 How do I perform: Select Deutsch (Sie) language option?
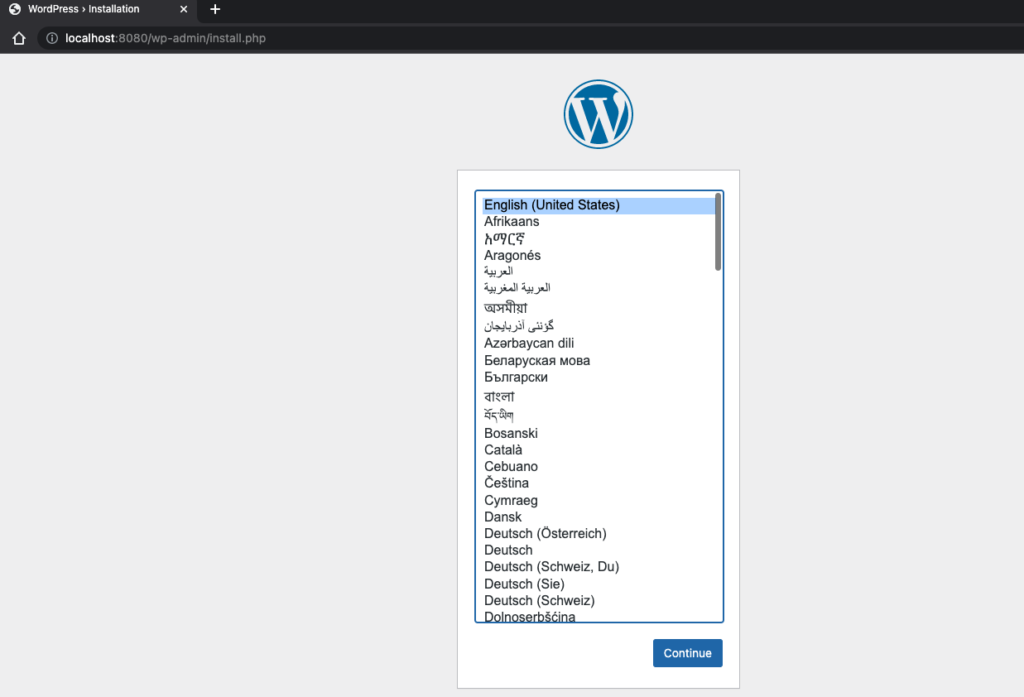599,584
